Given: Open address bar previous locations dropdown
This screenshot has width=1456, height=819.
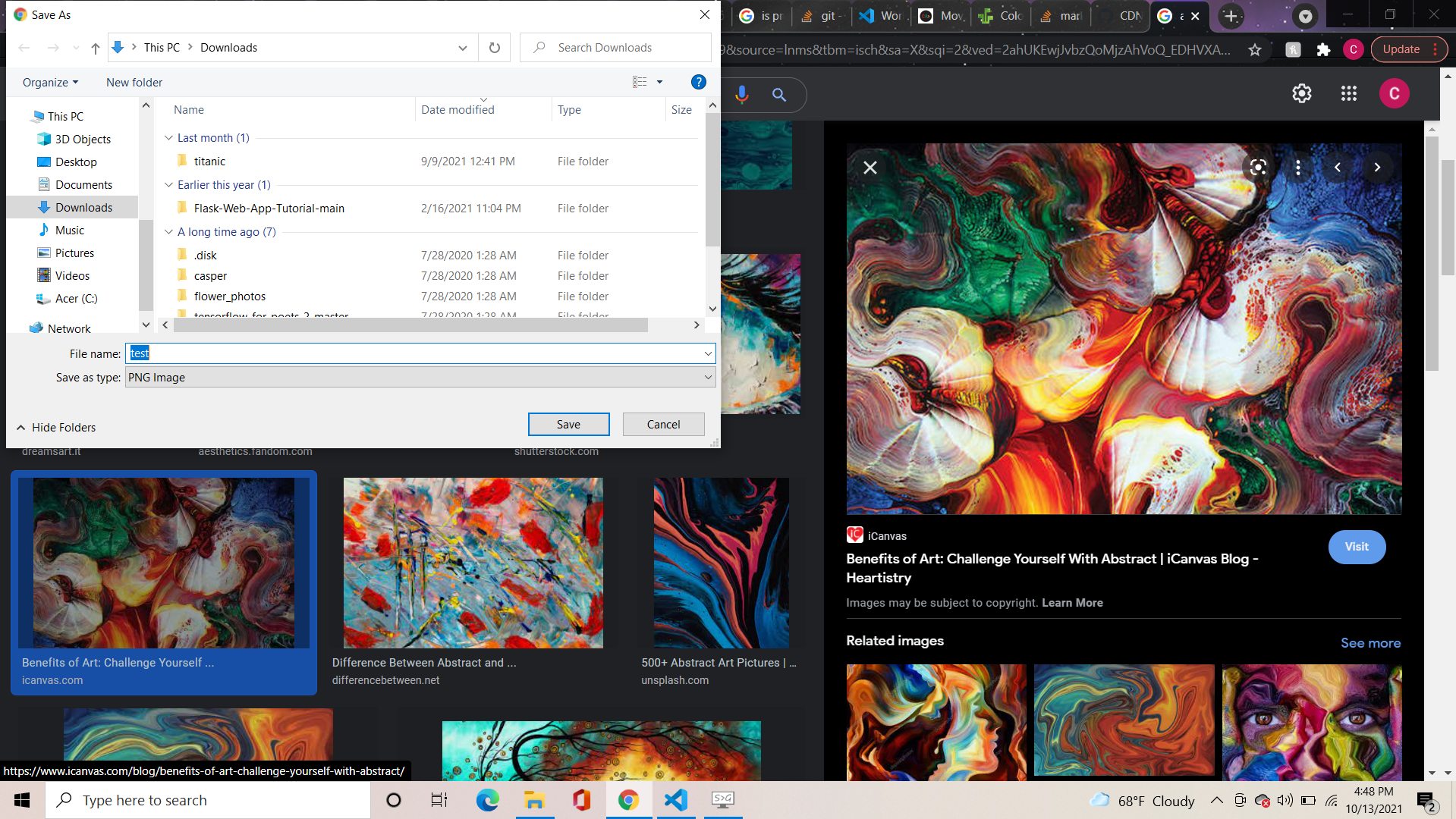Looking at the screenshot, I should (462, 48).
